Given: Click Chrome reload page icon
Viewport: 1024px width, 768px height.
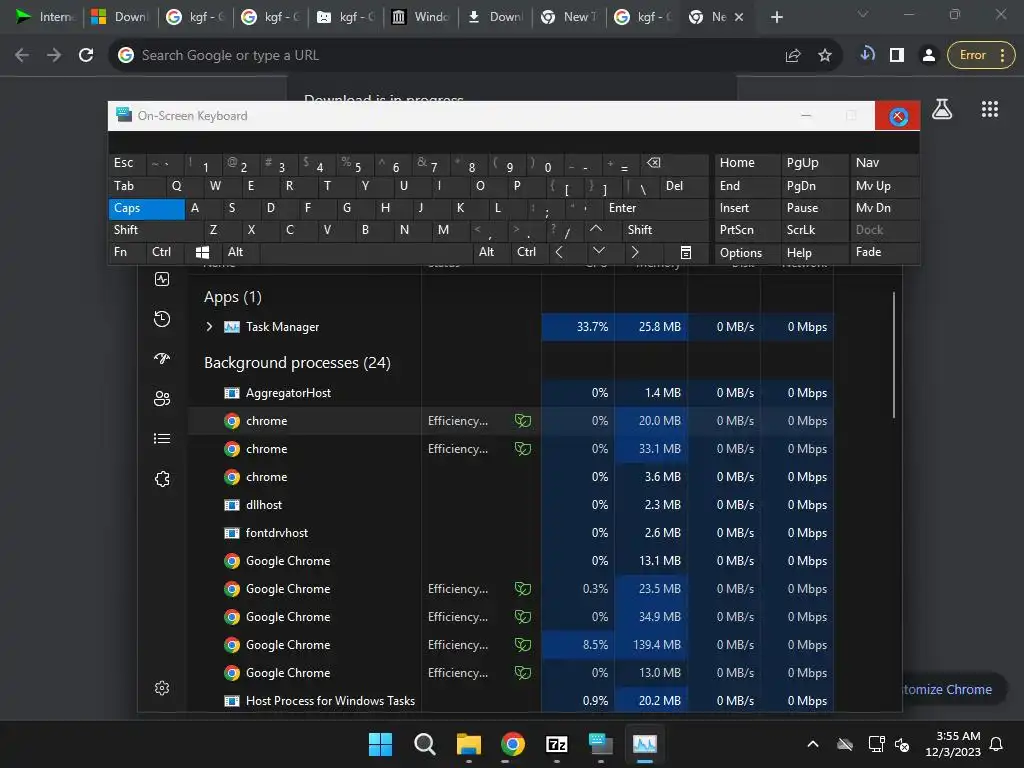Looking at the screenshot, I should point(86,56).
